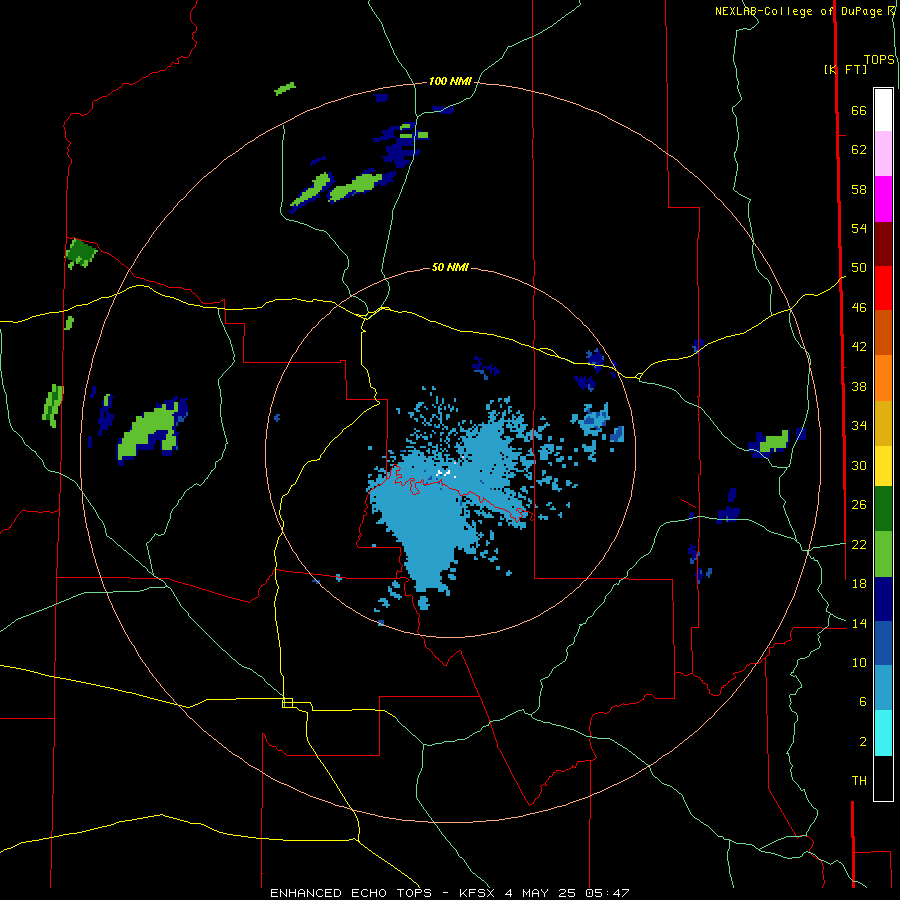Click the 34 legend value
Screen dimensions: 900x900
click(859, 426)
